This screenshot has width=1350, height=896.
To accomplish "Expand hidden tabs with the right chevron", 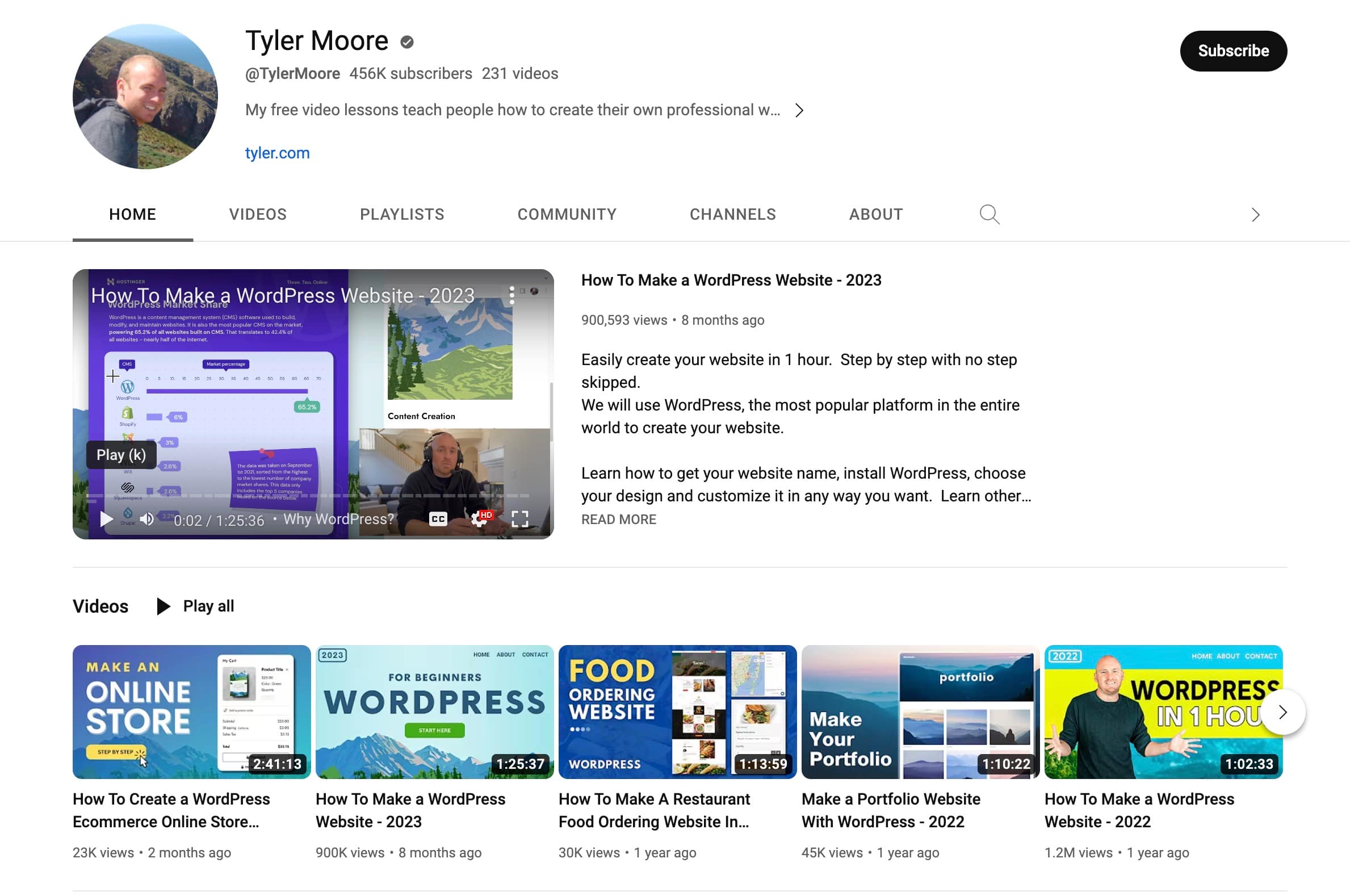I will point(1255,214).
